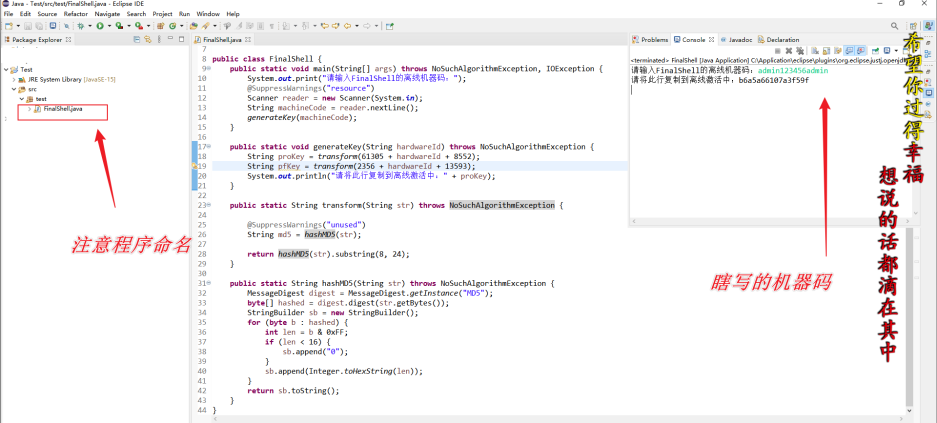
Task: Toggle console Word Wrap
Action: tap(838, 50)
